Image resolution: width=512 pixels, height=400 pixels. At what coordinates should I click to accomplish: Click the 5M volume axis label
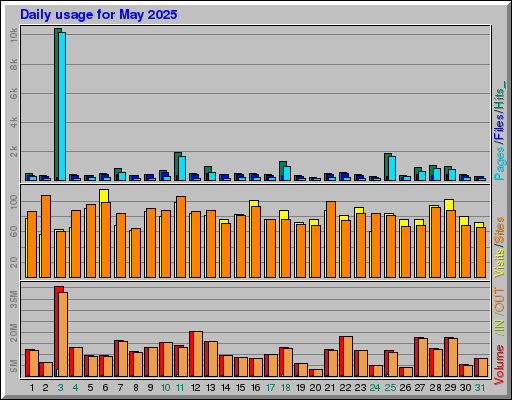click(x=13, y=366)
